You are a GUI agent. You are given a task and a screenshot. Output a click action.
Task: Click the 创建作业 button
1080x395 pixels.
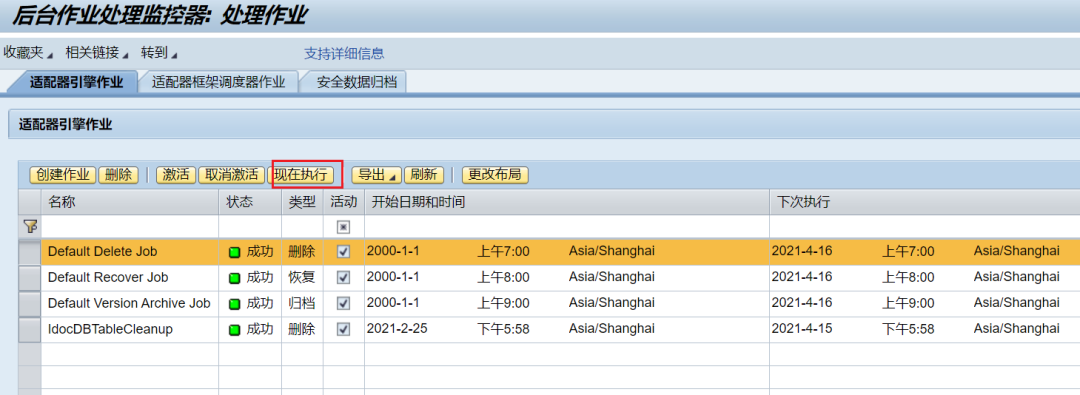point(63,175)
